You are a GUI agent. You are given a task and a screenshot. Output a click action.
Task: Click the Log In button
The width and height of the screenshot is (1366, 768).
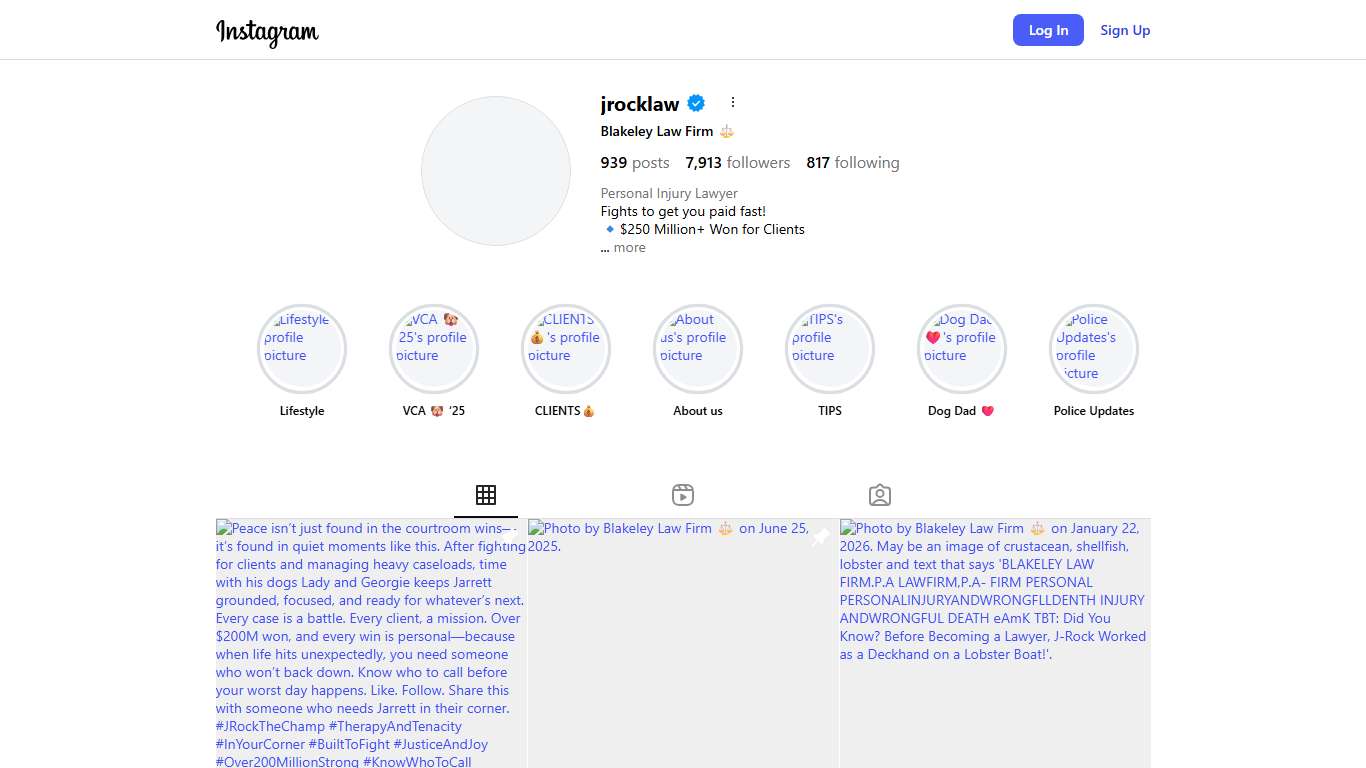[1048, 30]
